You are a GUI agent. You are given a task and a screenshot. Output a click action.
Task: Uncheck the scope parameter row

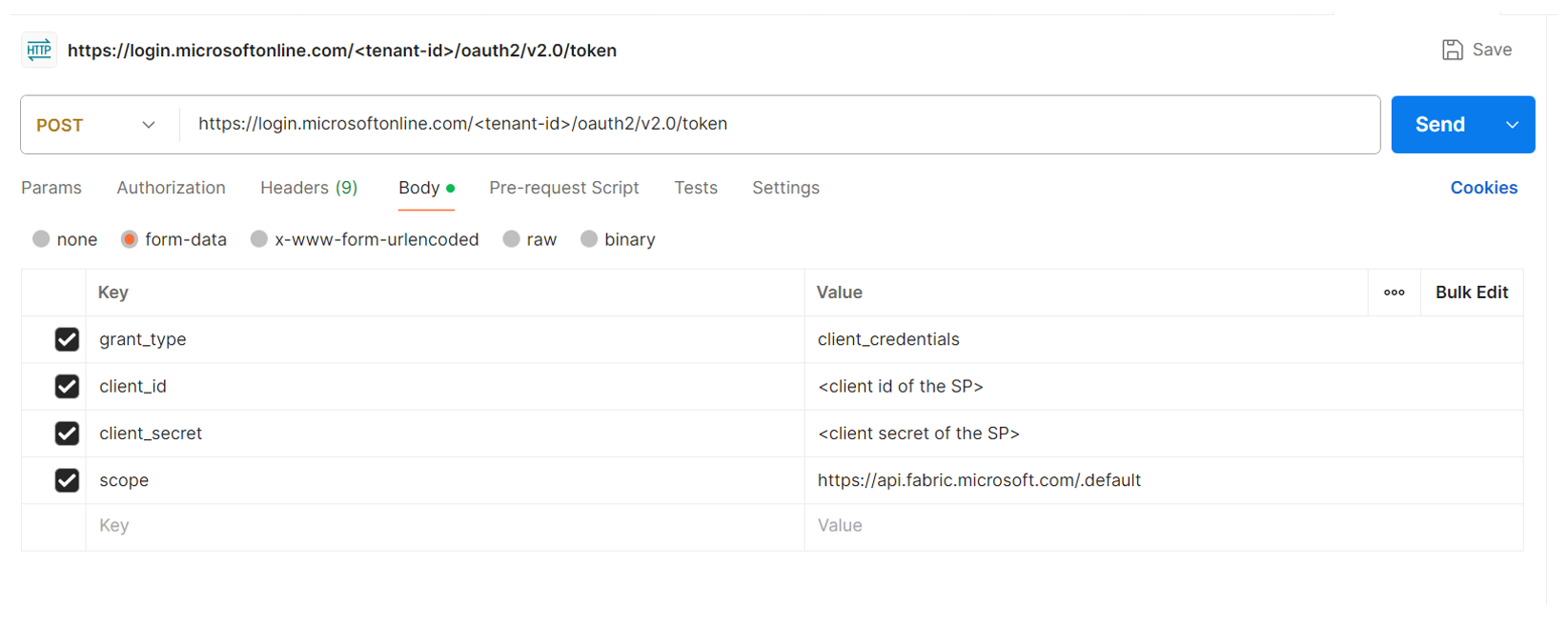(x=67, y=480)
